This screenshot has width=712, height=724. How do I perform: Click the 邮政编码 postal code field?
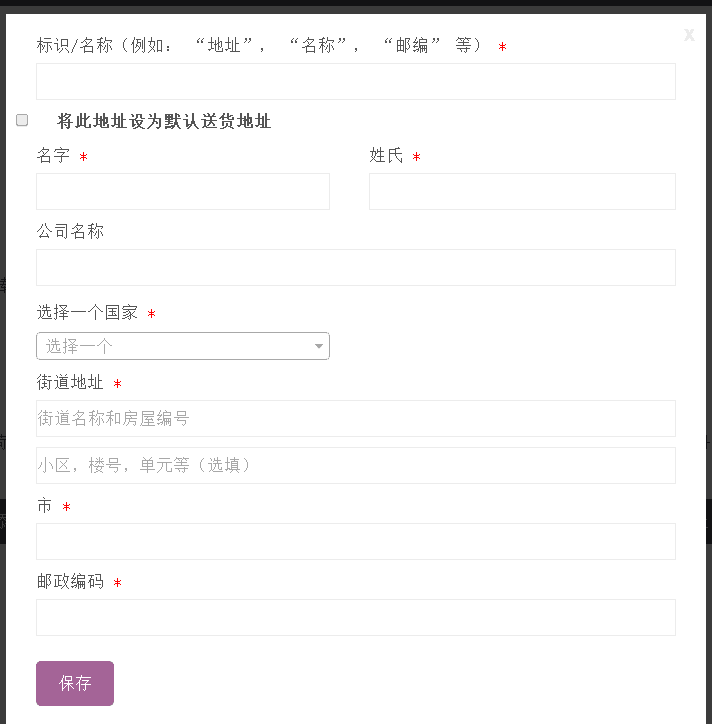pos(356,617)
